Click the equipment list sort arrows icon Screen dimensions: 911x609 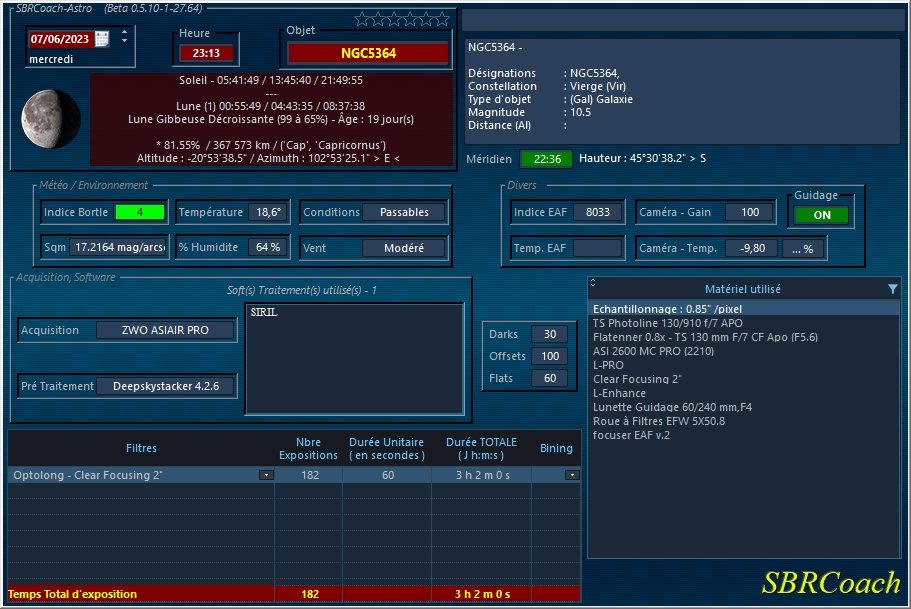point(593,282)
